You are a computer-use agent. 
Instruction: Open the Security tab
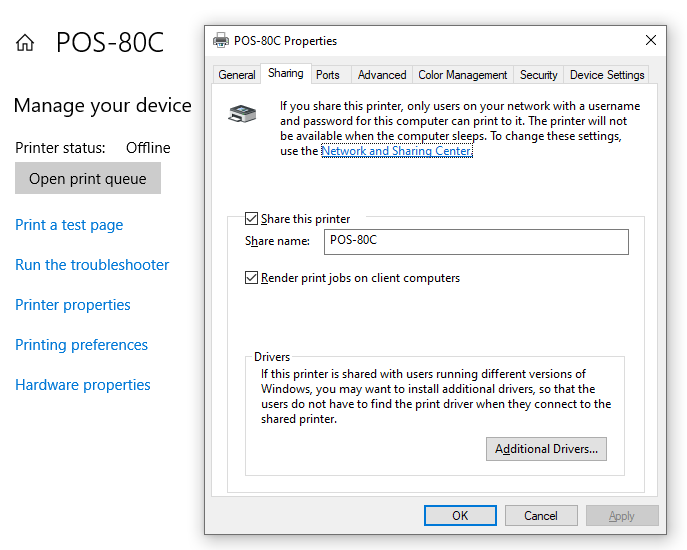pyautogui.click(x=539, y=75)
